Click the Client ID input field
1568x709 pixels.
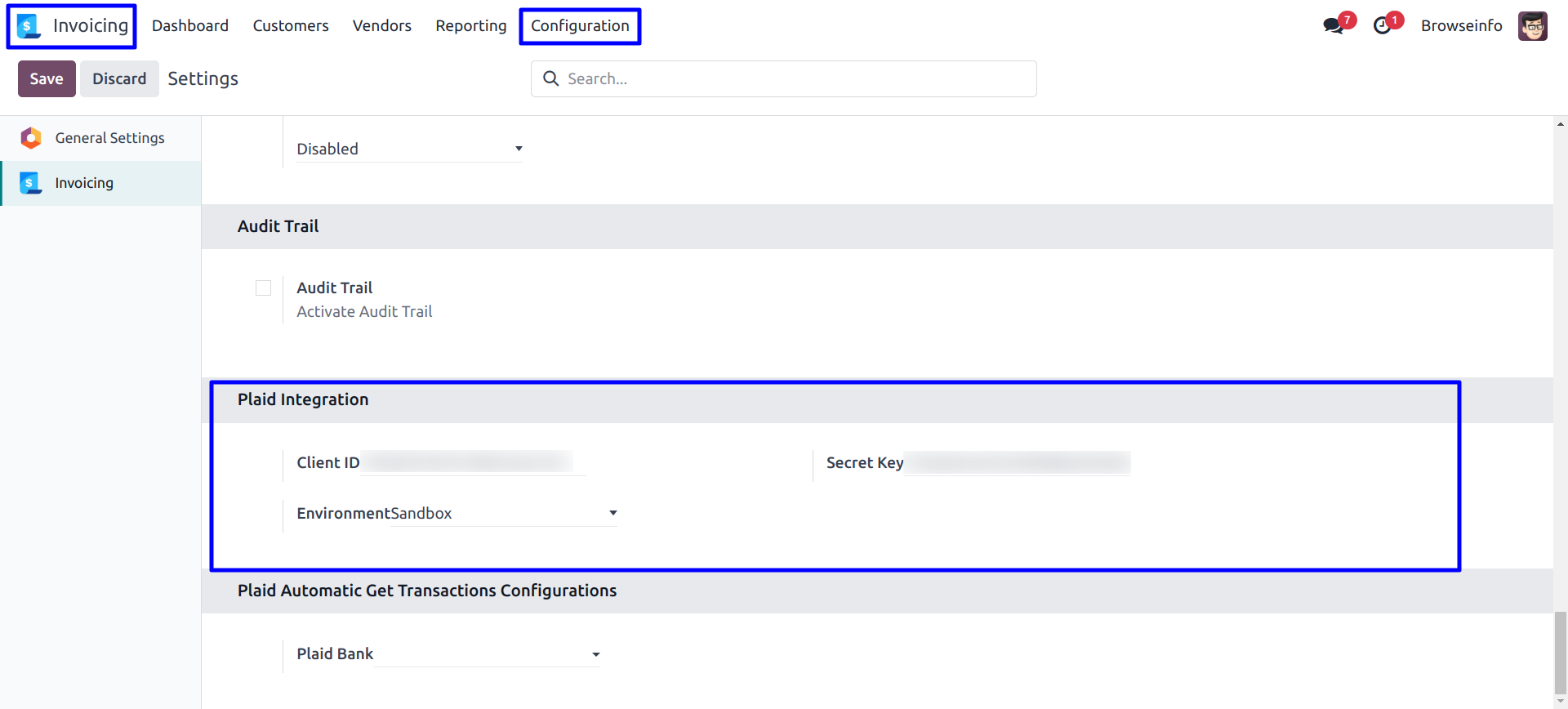(472, 462)
